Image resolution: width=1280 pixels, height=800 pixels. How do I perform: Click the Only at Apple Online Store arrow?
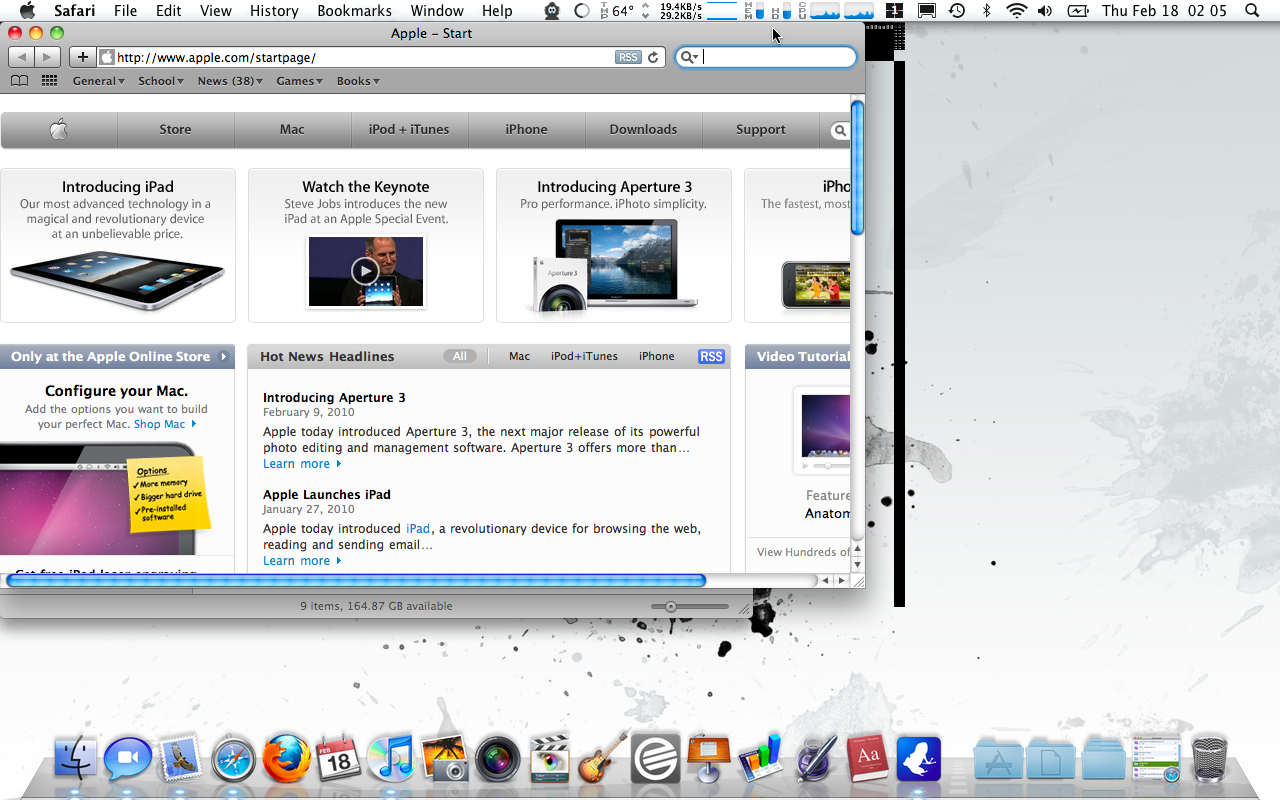223,356
